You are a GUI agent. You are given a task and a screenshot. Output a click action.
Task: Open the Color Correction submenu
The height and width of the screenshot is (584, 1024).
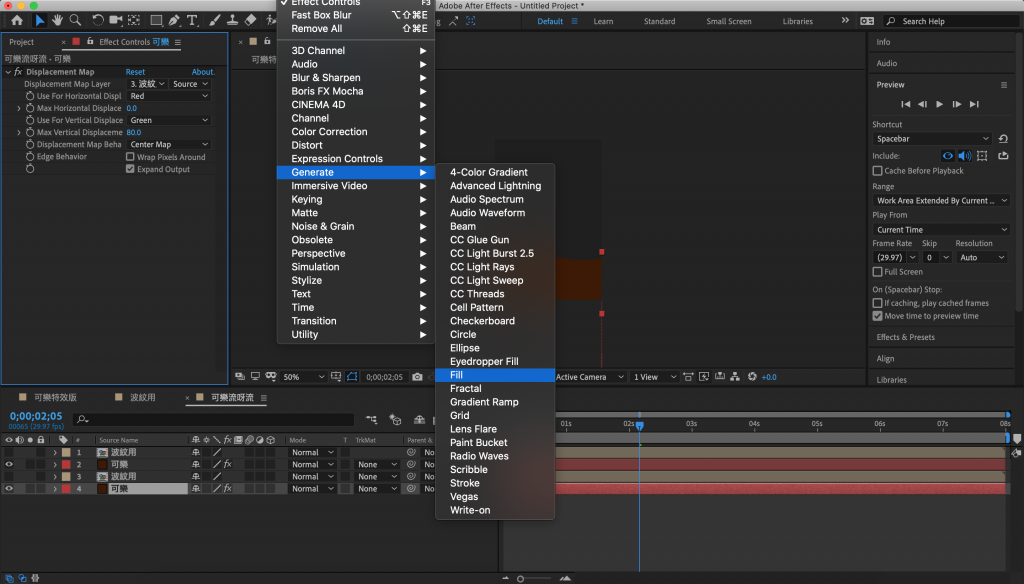pyautogui.click(x=356, y=131)
